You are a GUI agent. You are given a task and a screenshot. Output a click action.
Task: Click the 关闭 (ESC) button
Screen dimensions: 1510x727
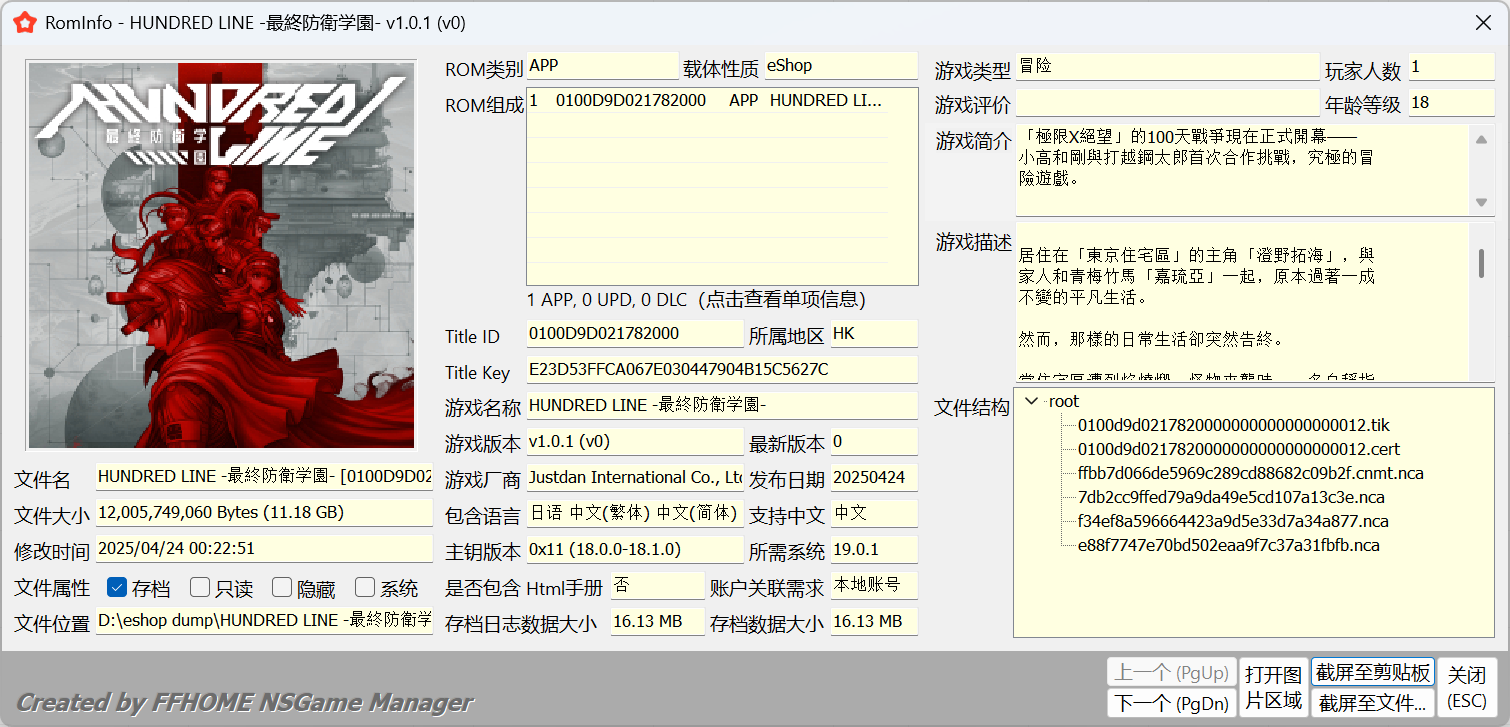[x=1467, y=687]
